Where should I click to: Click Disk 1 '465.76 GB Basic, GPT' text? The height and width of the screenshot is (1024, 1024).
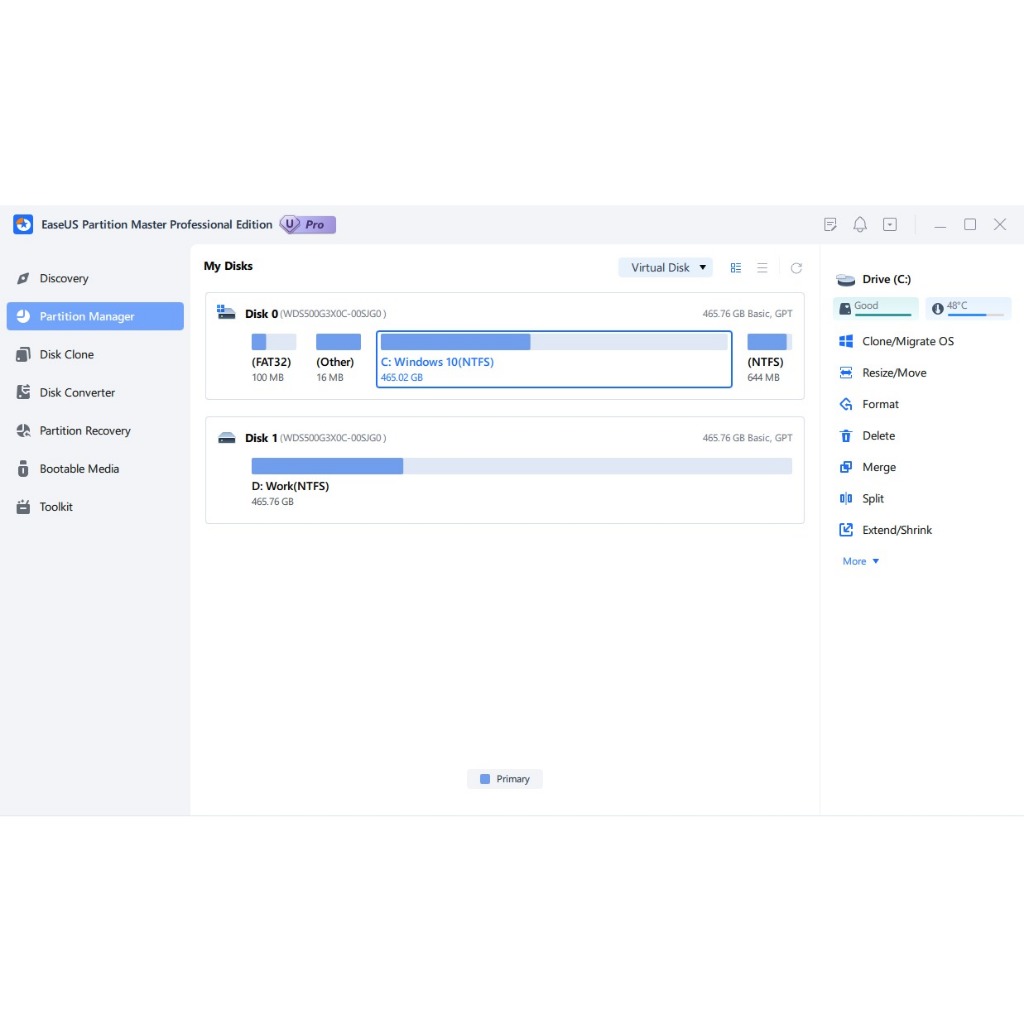[747, 438]
